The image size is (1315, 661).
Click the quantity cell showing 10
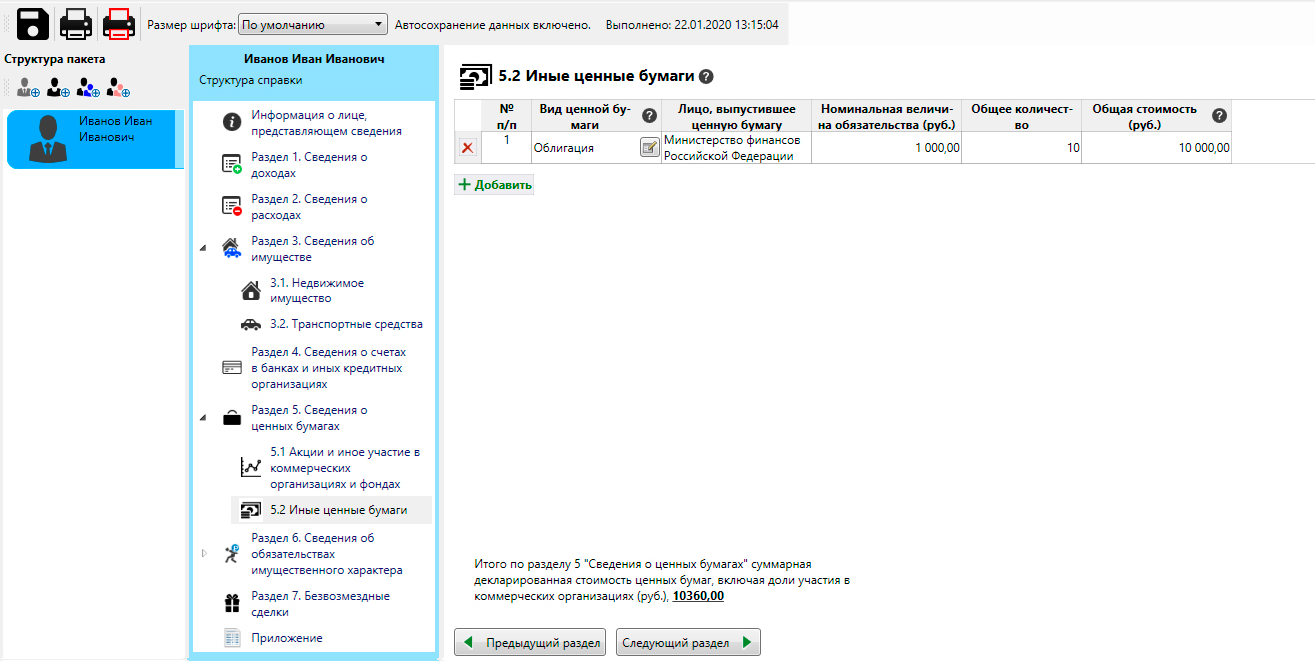[1022, 148]
